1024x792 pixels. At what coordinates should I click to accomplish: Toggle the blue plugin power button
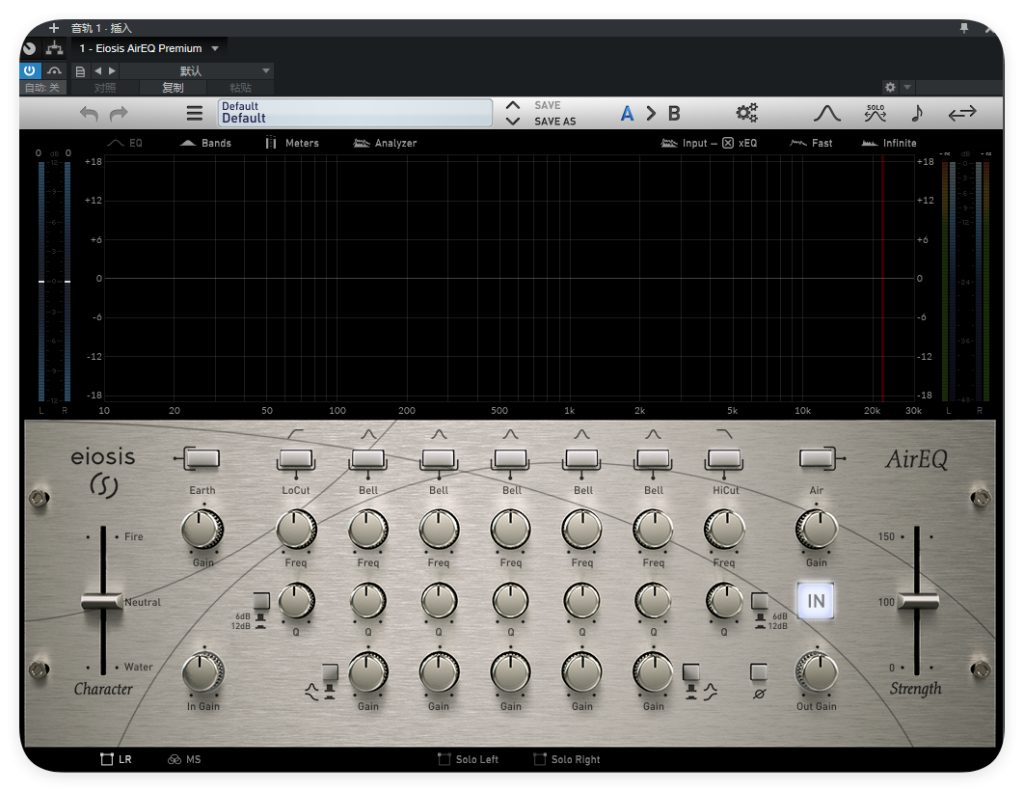click(30, 71)
